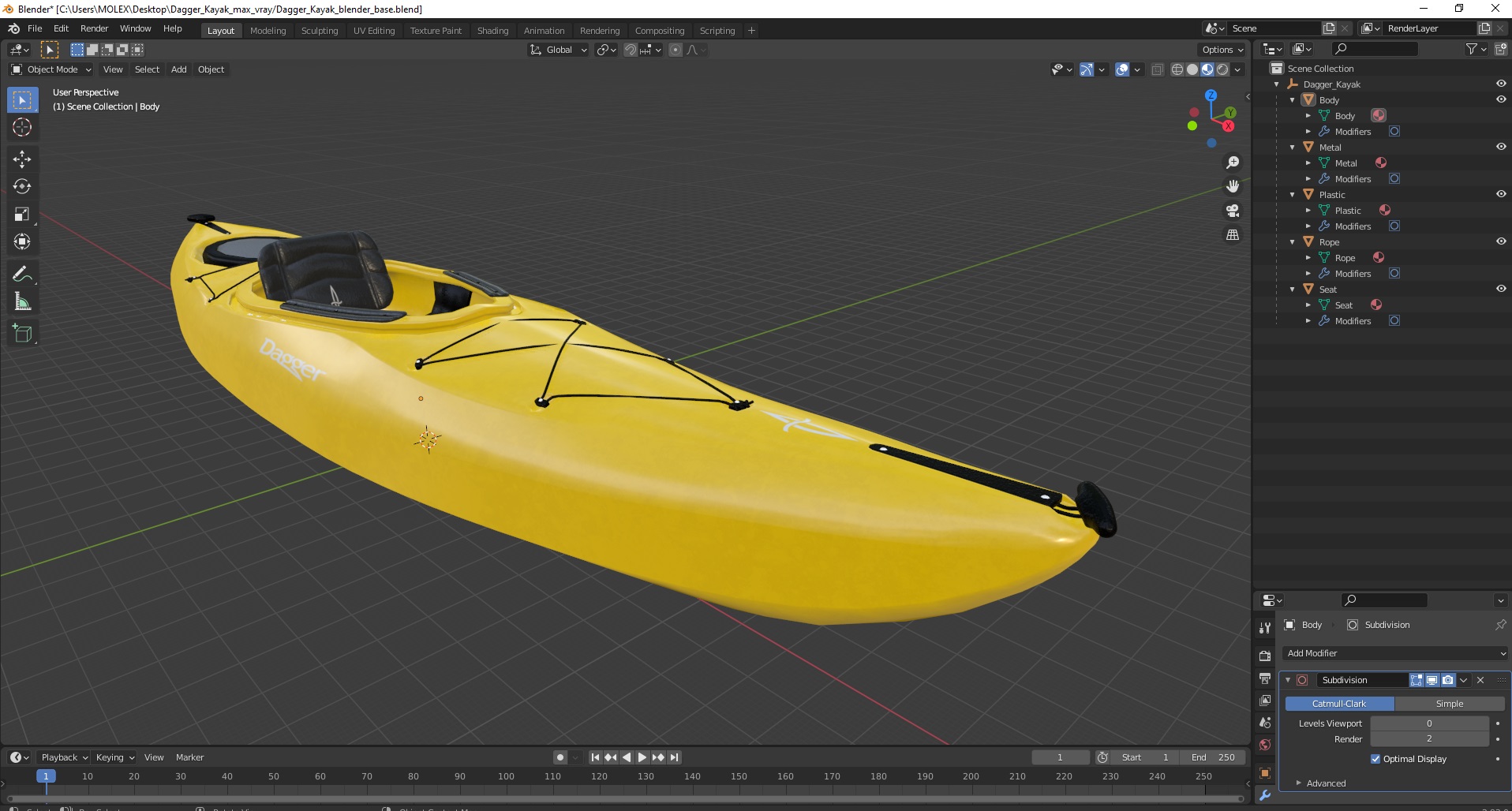Add a new workspace with plus button
Viewport: 1512px width, 811px height.
coord(751,31)
